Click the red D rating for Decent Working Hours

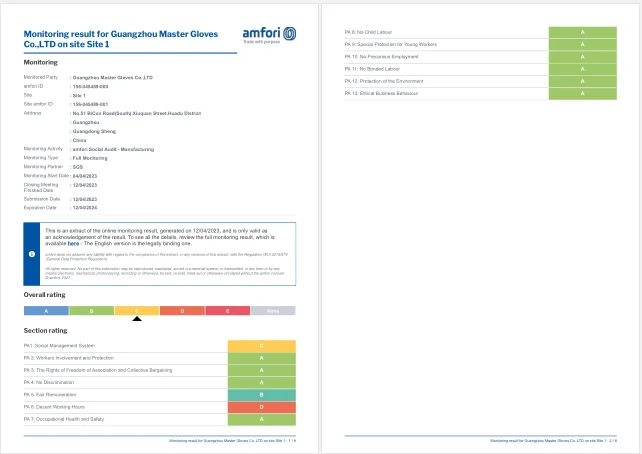[262, 407]
